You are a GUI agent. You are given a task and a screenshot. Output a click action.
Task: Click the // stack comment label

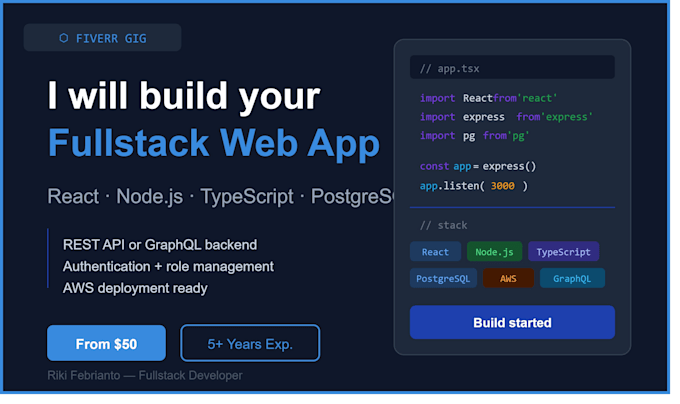pyautogui.click(x=444, y=225)
